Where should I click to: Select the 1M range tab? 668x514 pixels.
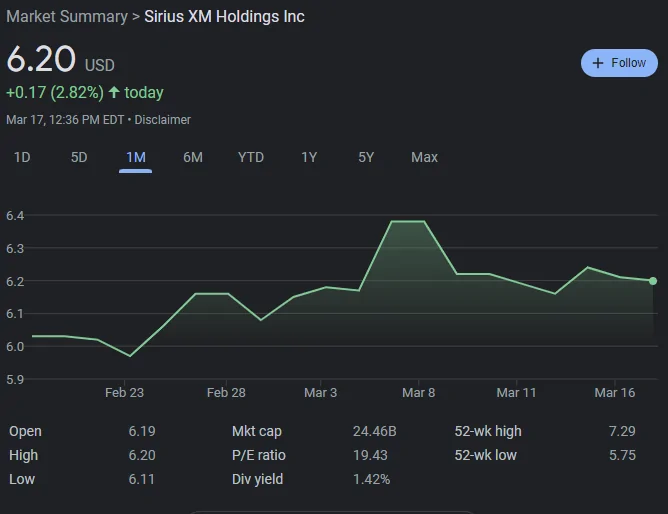pyautogui.click(x=135, y=157)
